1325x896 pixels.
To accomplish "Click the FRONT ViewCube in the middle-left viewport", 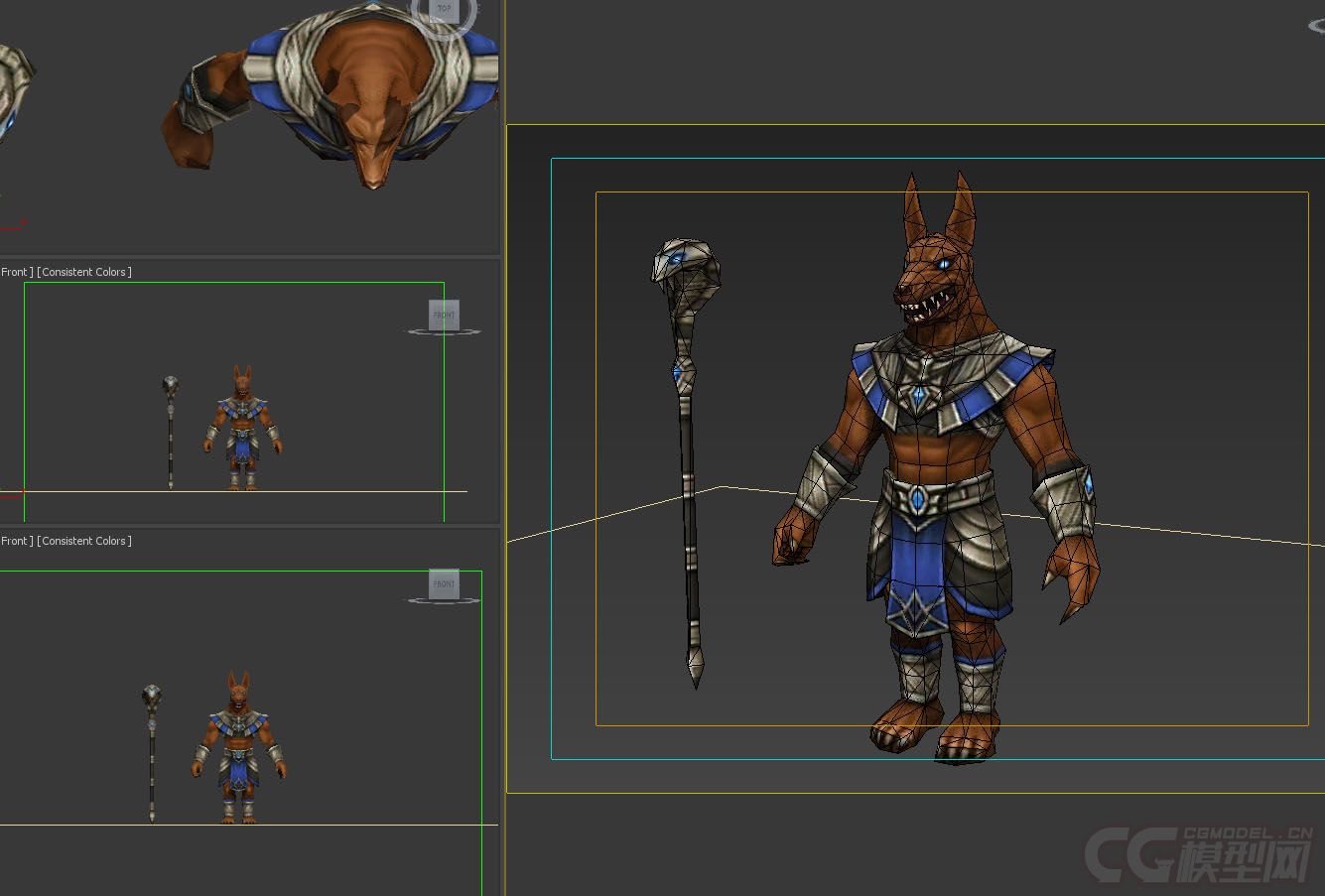I will 444,315.
